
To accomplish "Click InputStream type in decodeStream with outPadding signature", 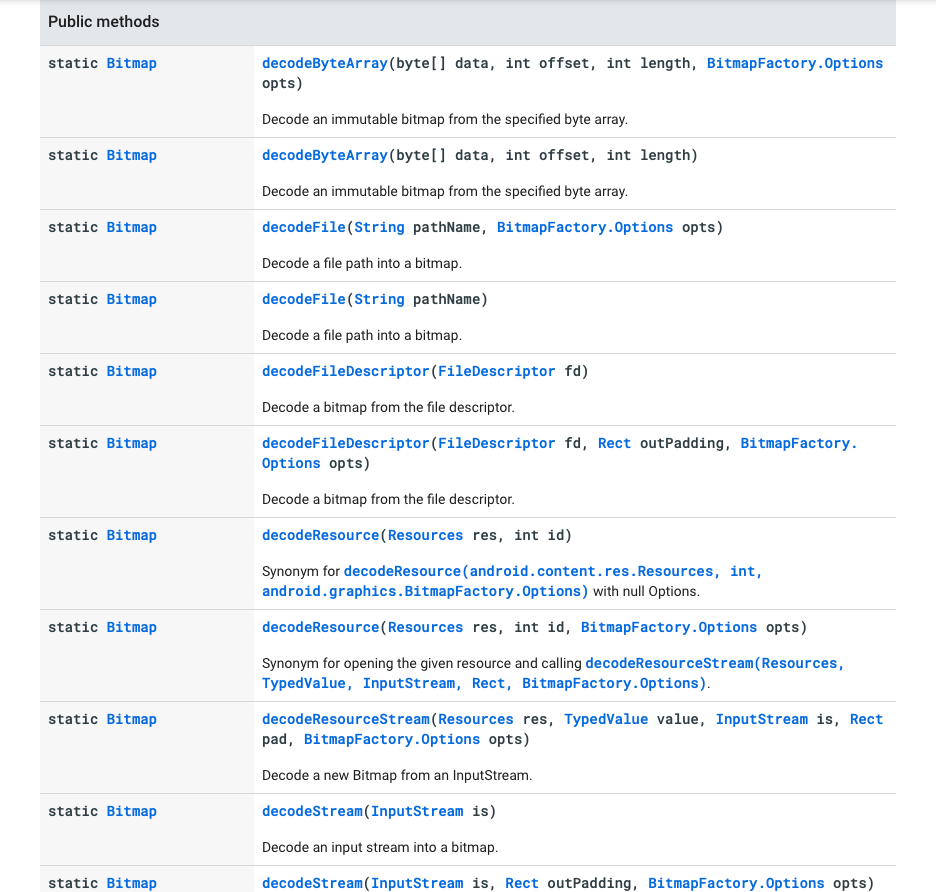I will coord(417,884).
